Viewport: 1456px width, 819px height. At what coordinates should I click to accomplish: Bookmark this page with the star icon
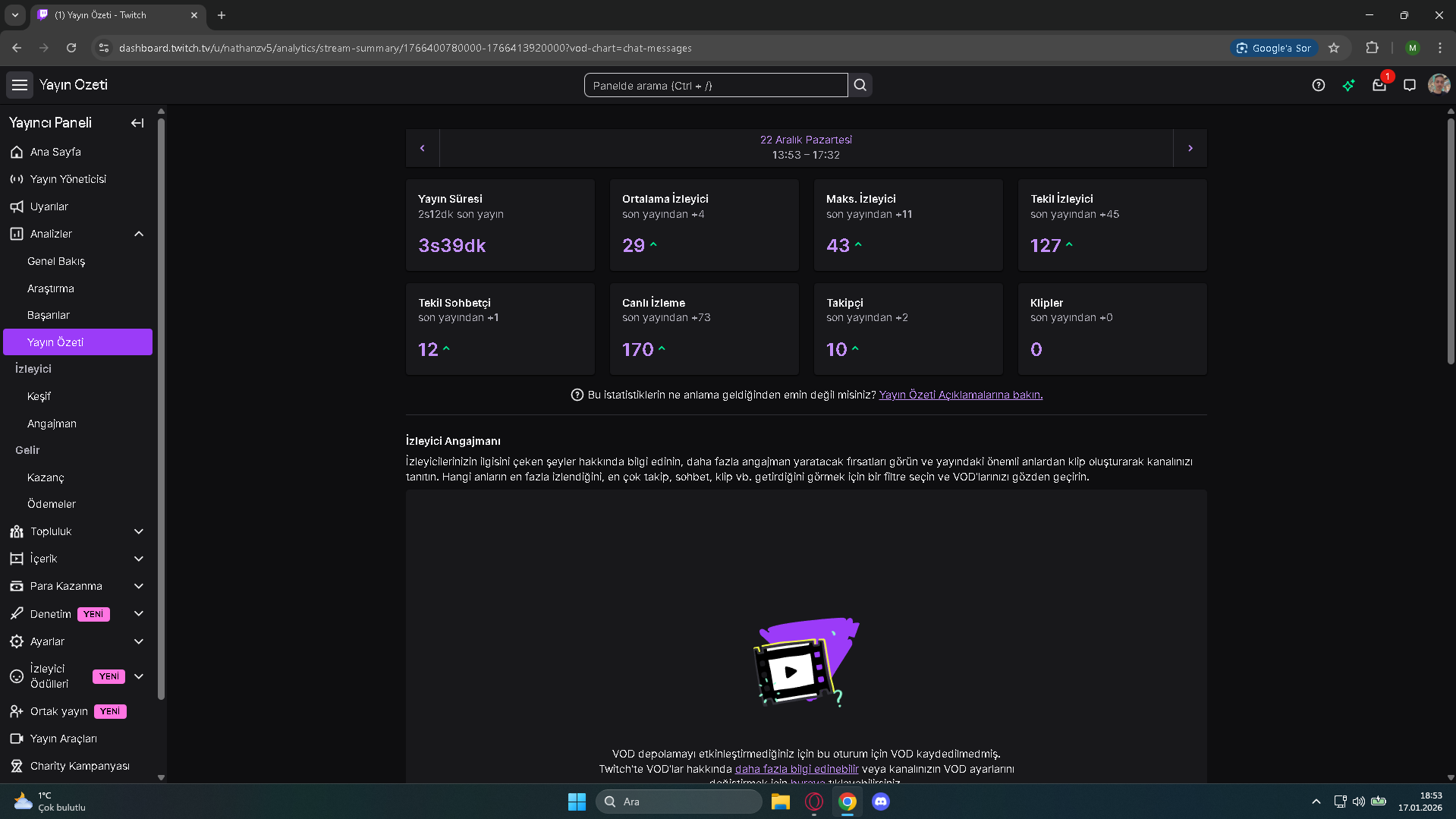(1334, 48)
